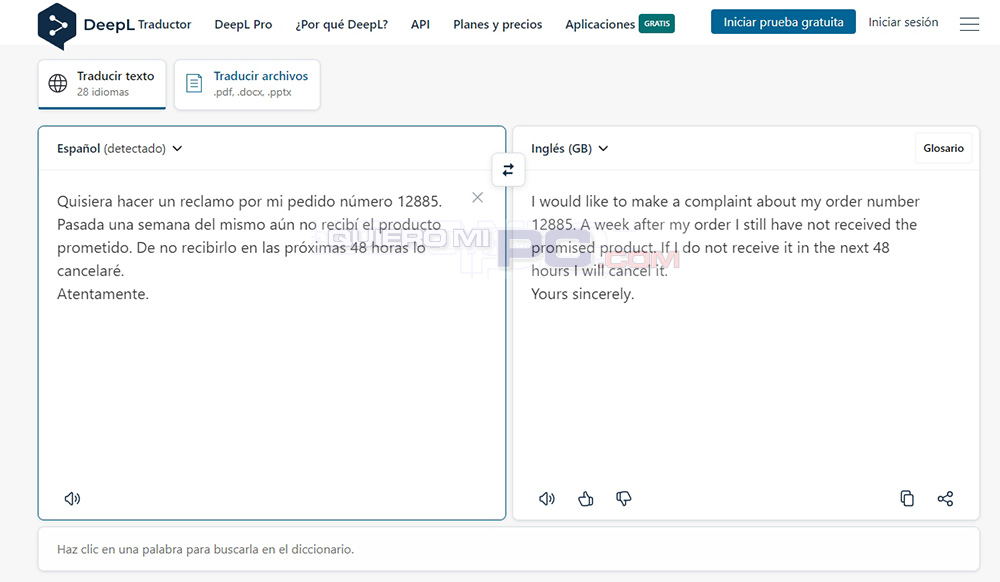Select the Traducir texto tab
Image resolution: width=1000 pixels, height=582 pixels.
pyautogui.click(x=102, y=84)
